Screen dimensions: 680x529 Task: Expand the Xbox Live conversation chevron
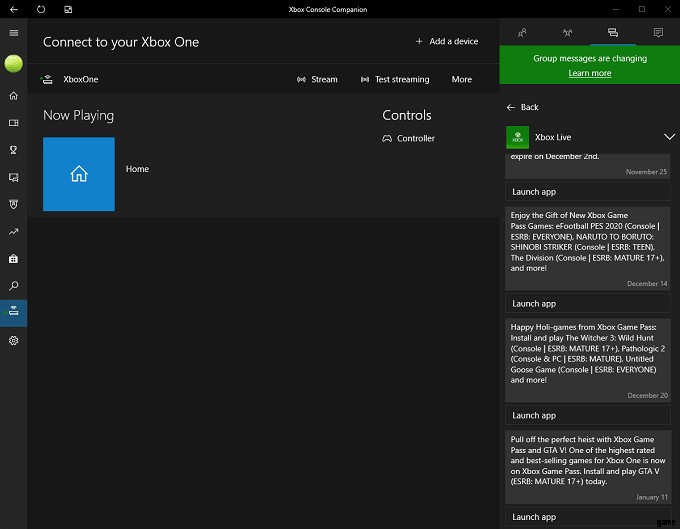click(669, 137)
